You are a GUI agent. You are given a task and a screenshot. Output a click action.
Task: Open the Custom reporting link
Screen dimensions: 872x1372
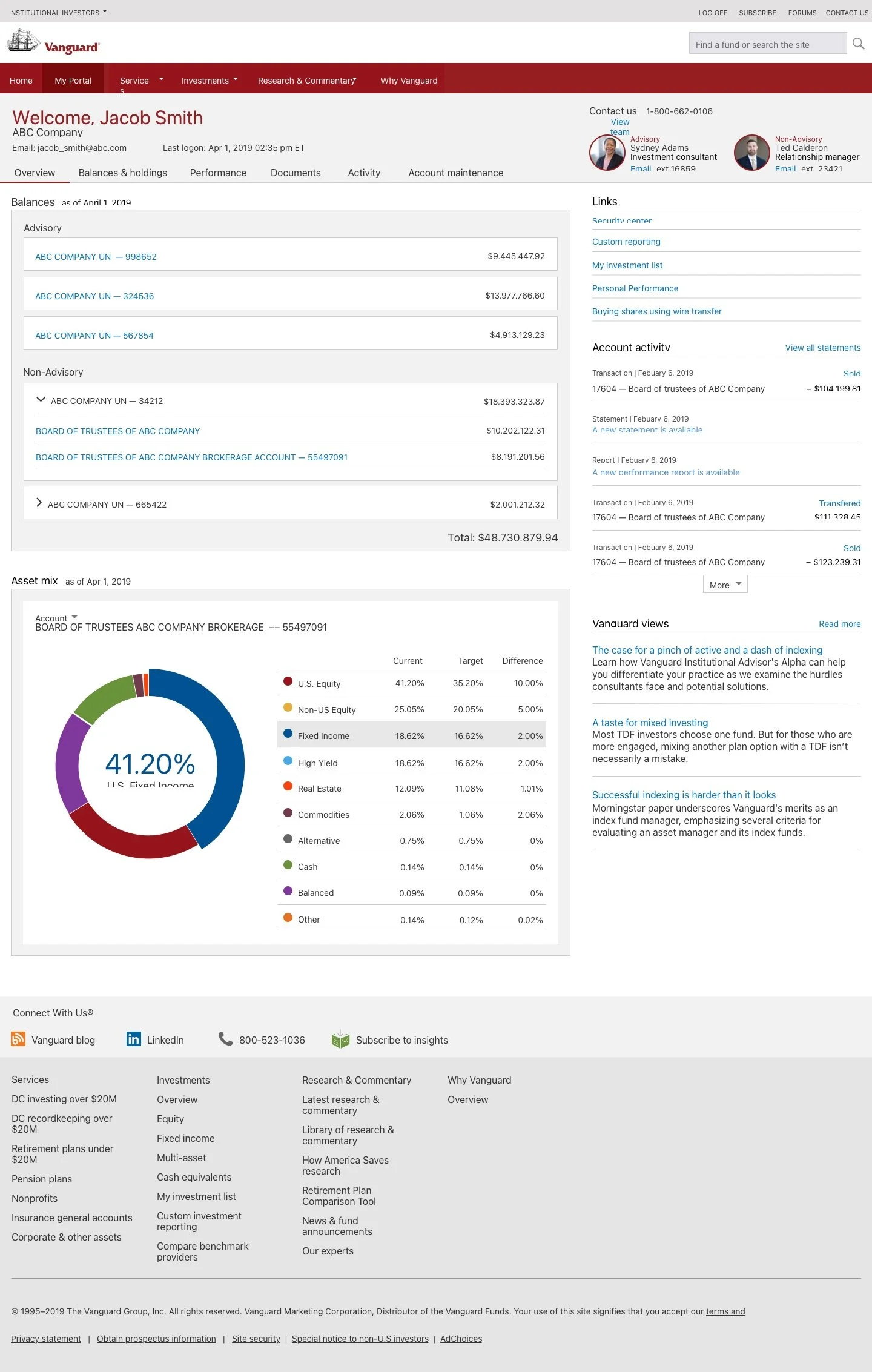(626, 242)
